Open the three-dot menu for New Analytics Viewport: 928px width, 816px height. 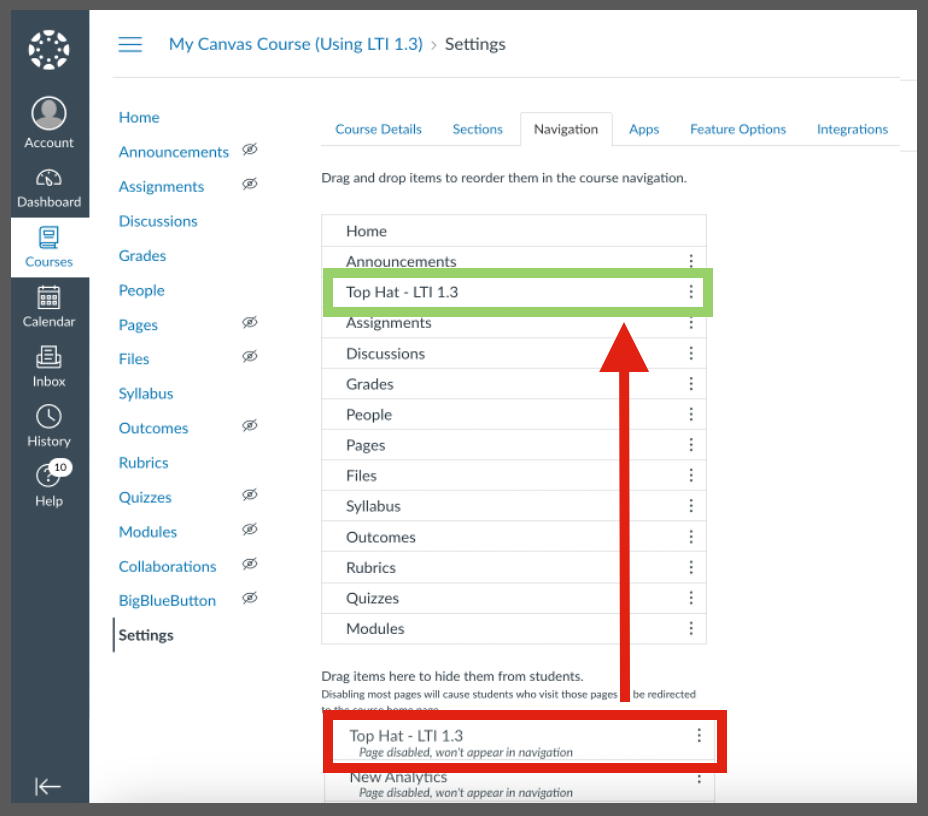coord(699,777)
